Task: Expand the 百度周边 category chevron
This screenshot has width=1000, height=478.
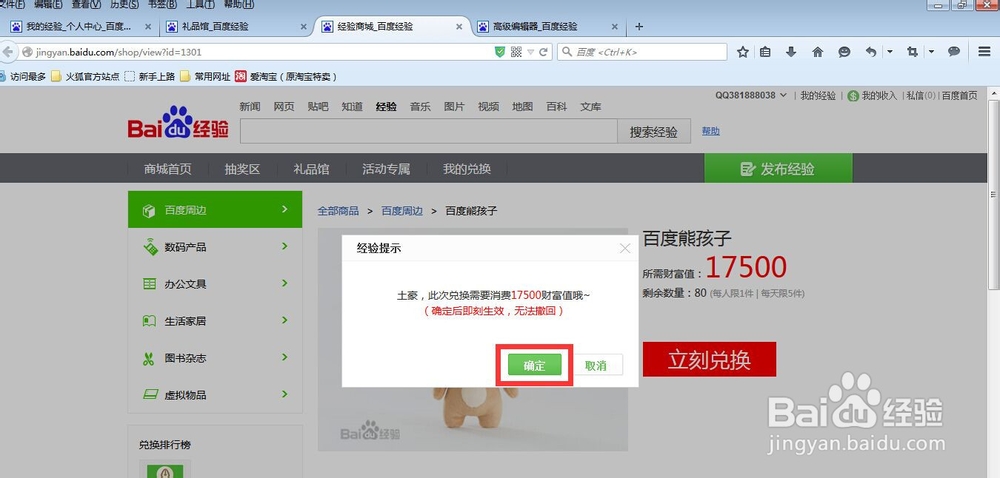Action: (x=284, y=209)
